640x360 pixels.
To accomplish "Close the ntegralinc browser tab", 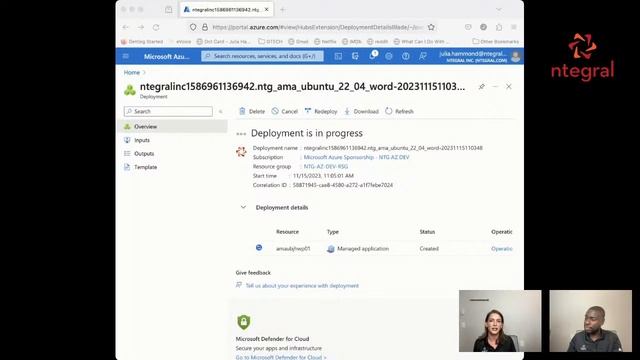I will [267, 9].
